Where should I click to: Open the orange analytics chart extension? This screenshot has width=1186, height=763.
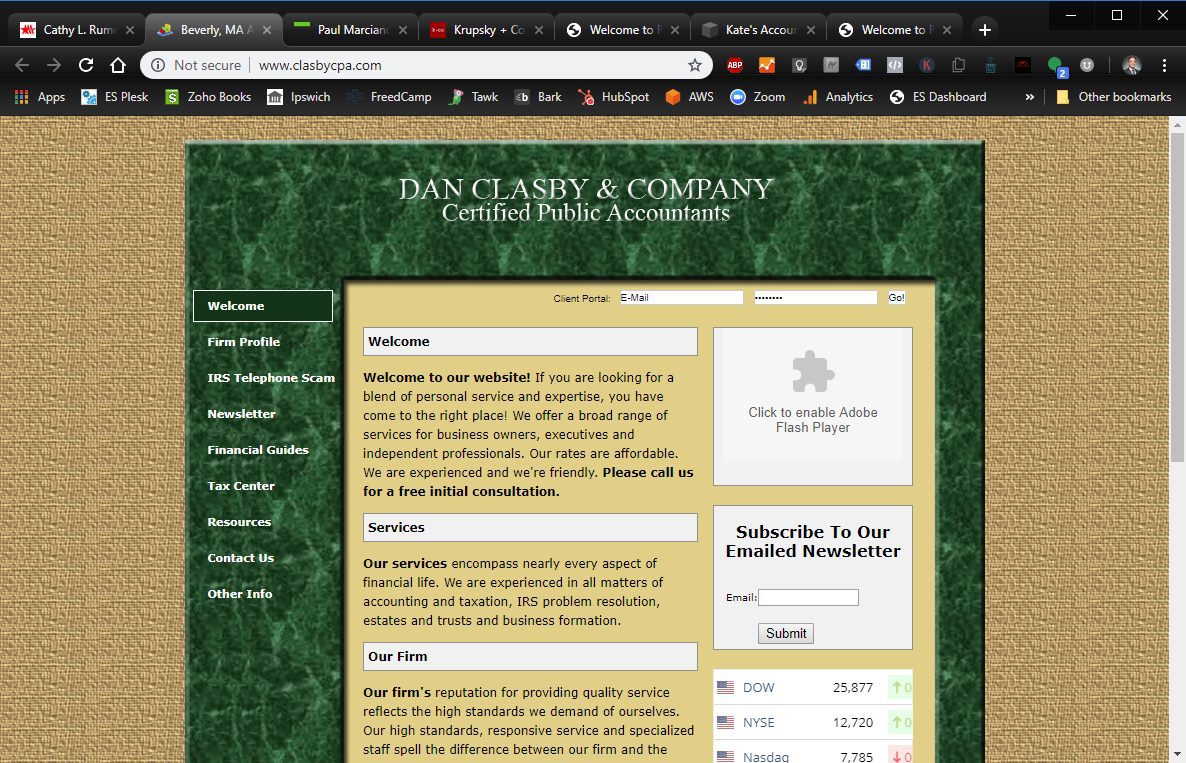(767, 65)
